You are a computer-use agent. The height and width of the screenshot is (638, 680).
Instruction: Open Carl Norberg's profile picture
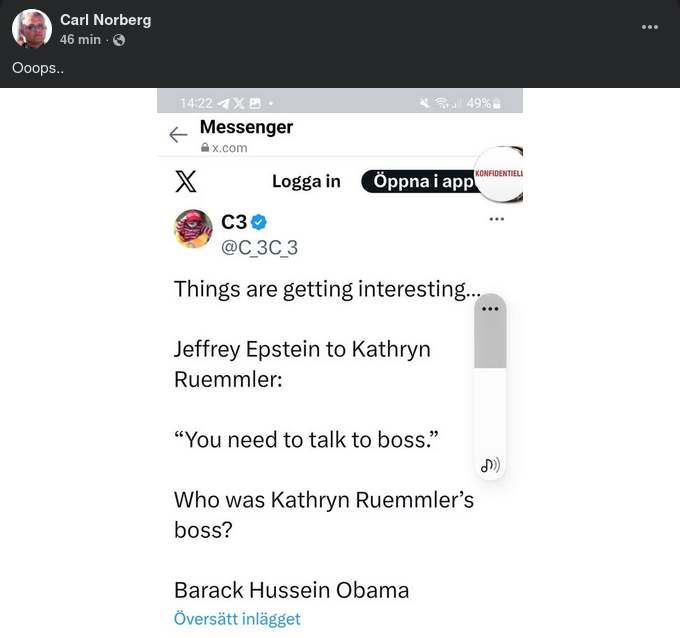32,30
